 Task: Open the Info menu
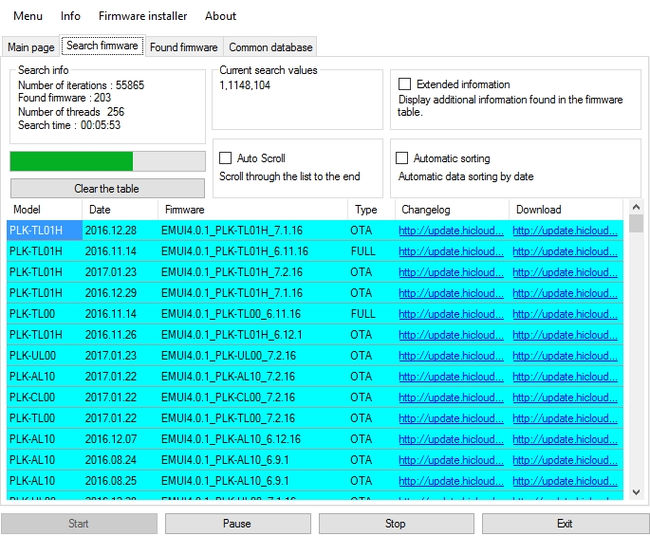tap(70, 16)
